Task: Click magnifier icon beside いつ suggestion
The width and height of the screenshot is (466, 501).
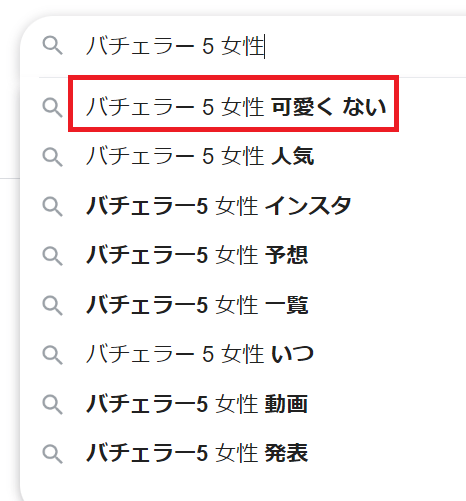Action: point(52,354)
